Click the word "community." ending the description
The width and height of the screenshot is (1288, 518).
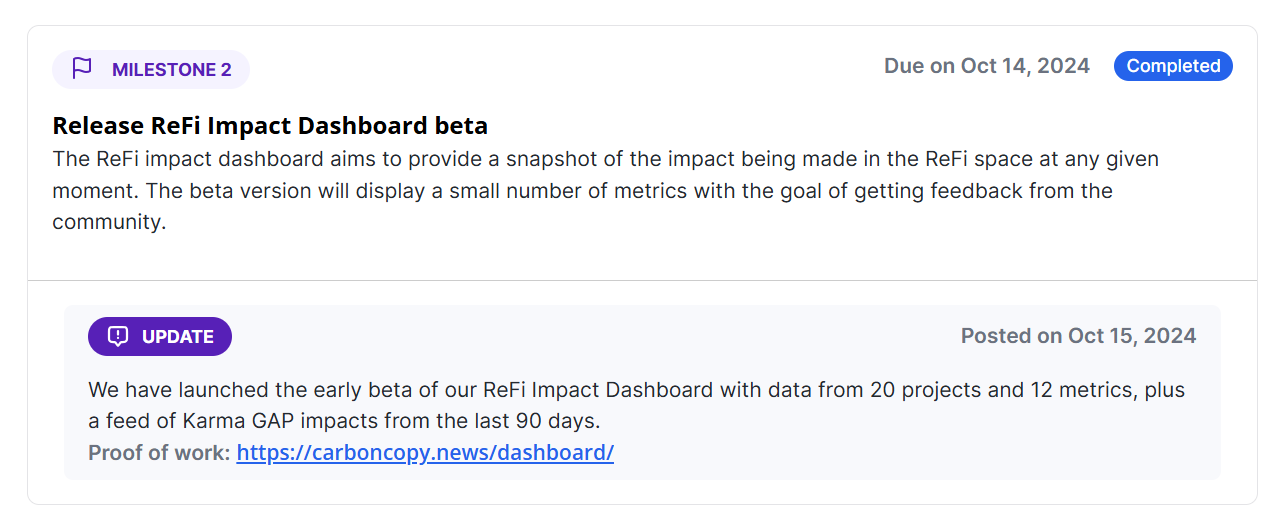(x=109, y=222)
